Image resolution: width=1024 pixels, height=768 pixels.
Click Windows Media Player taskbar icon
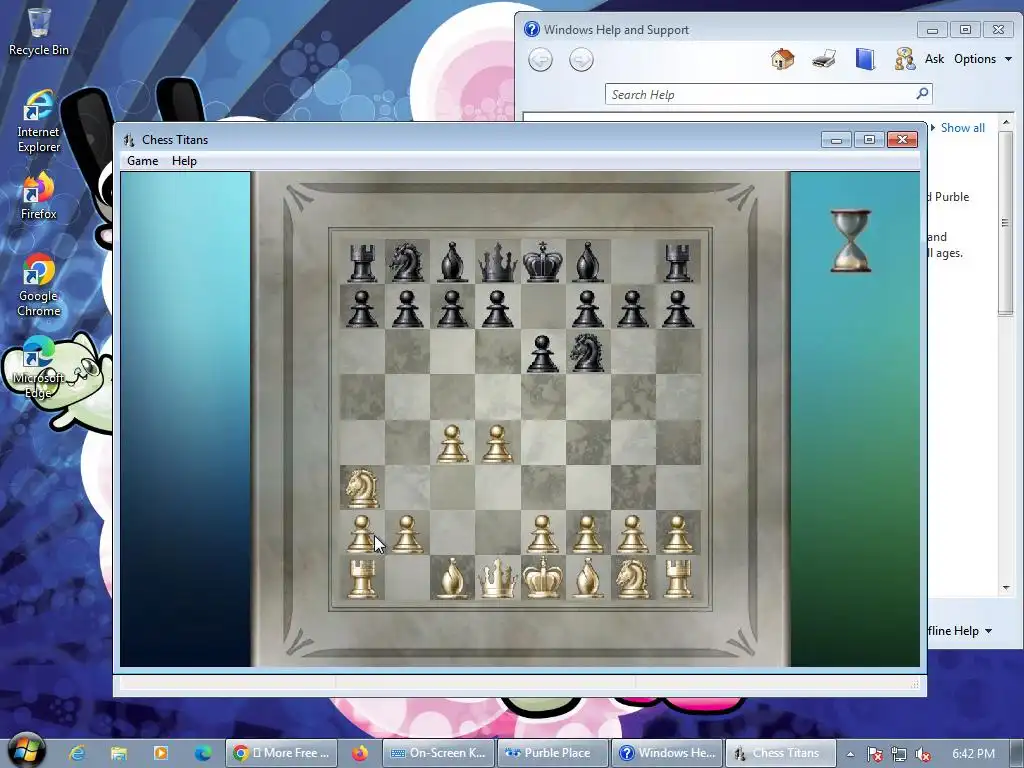[x=161, y=753]
